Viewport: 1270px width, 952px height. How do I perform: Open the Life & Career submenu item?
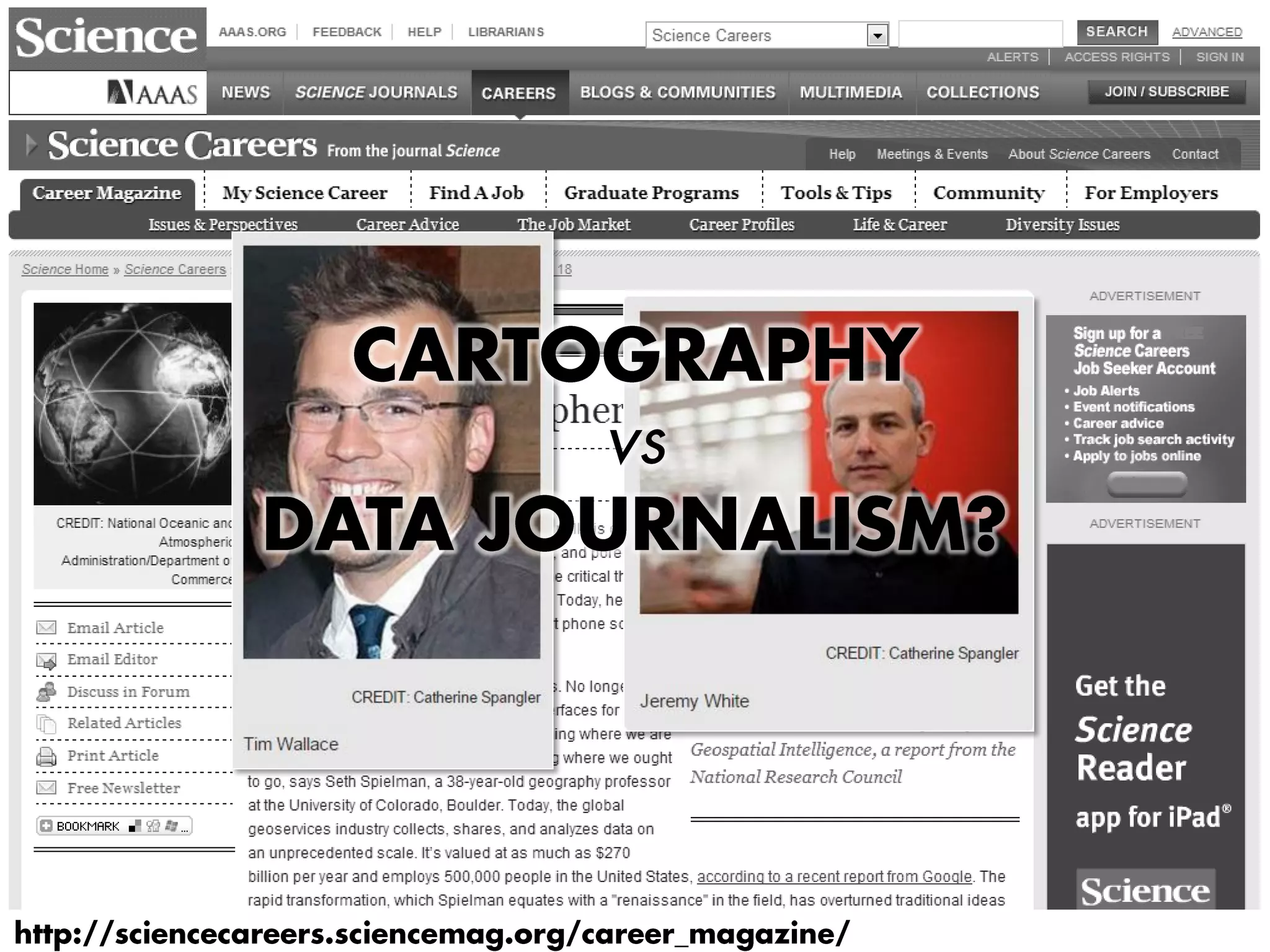(900, 224)
